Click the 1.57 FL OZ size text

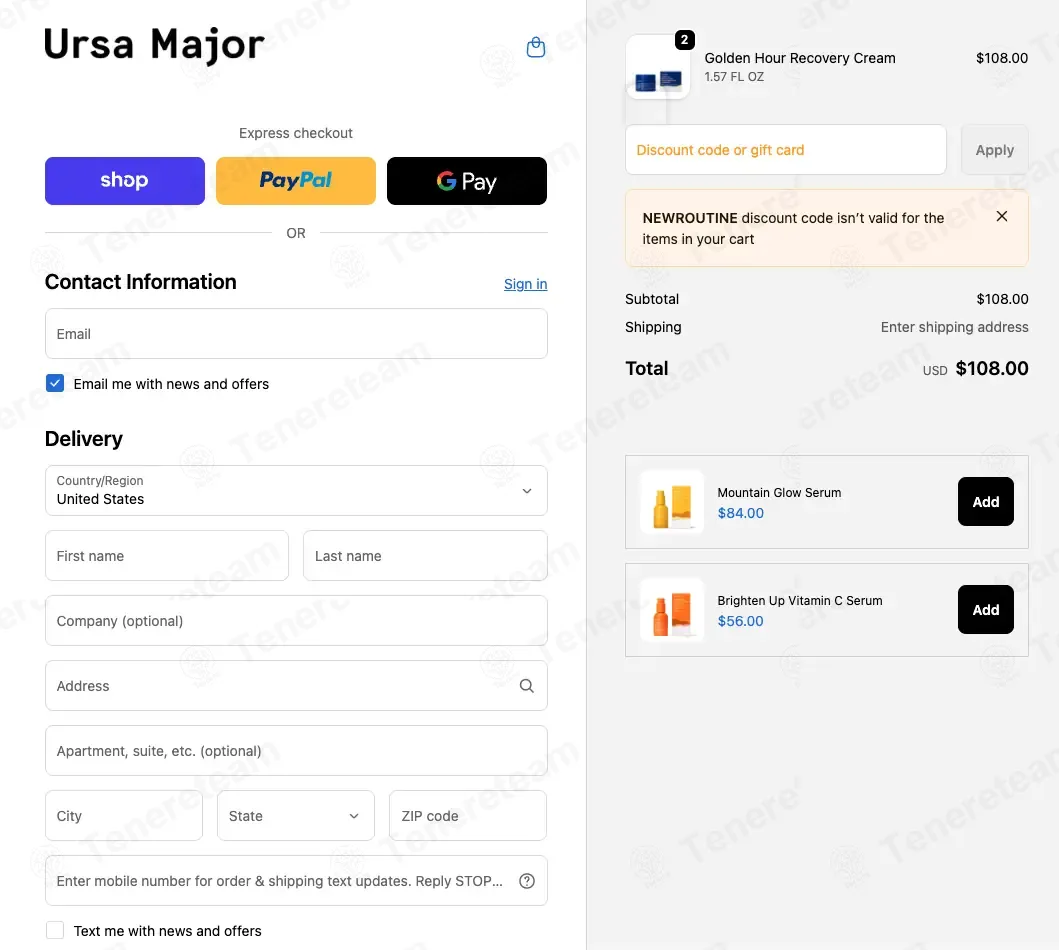click(x=734, y=77)
